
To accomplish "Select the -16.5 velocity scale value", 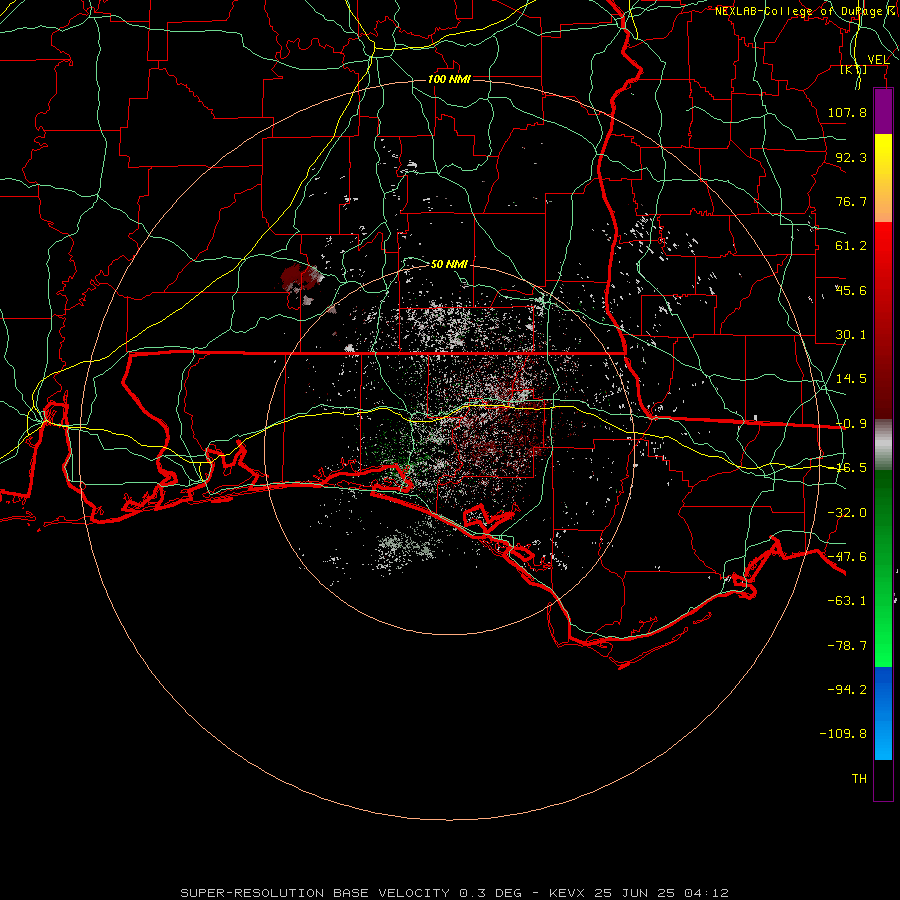I will point(851,468).
